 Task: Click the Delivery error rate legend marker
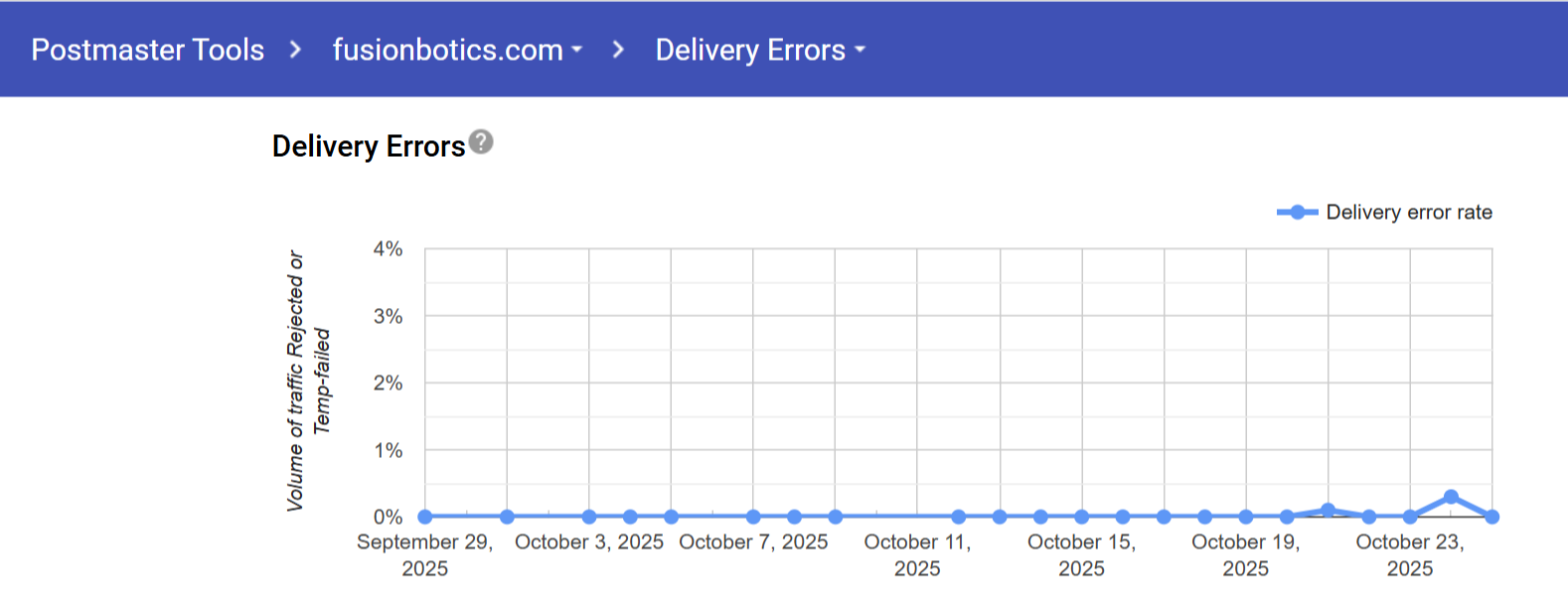click(1297, 213)
